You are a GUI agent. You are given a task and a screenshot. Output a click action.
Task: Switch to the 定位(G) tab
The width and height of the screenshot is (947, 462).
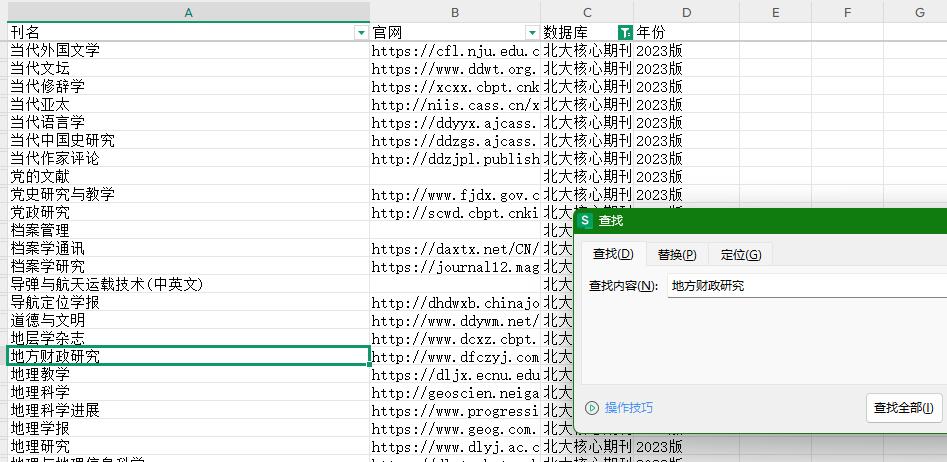pyautogui.click(x=741, y=255)
